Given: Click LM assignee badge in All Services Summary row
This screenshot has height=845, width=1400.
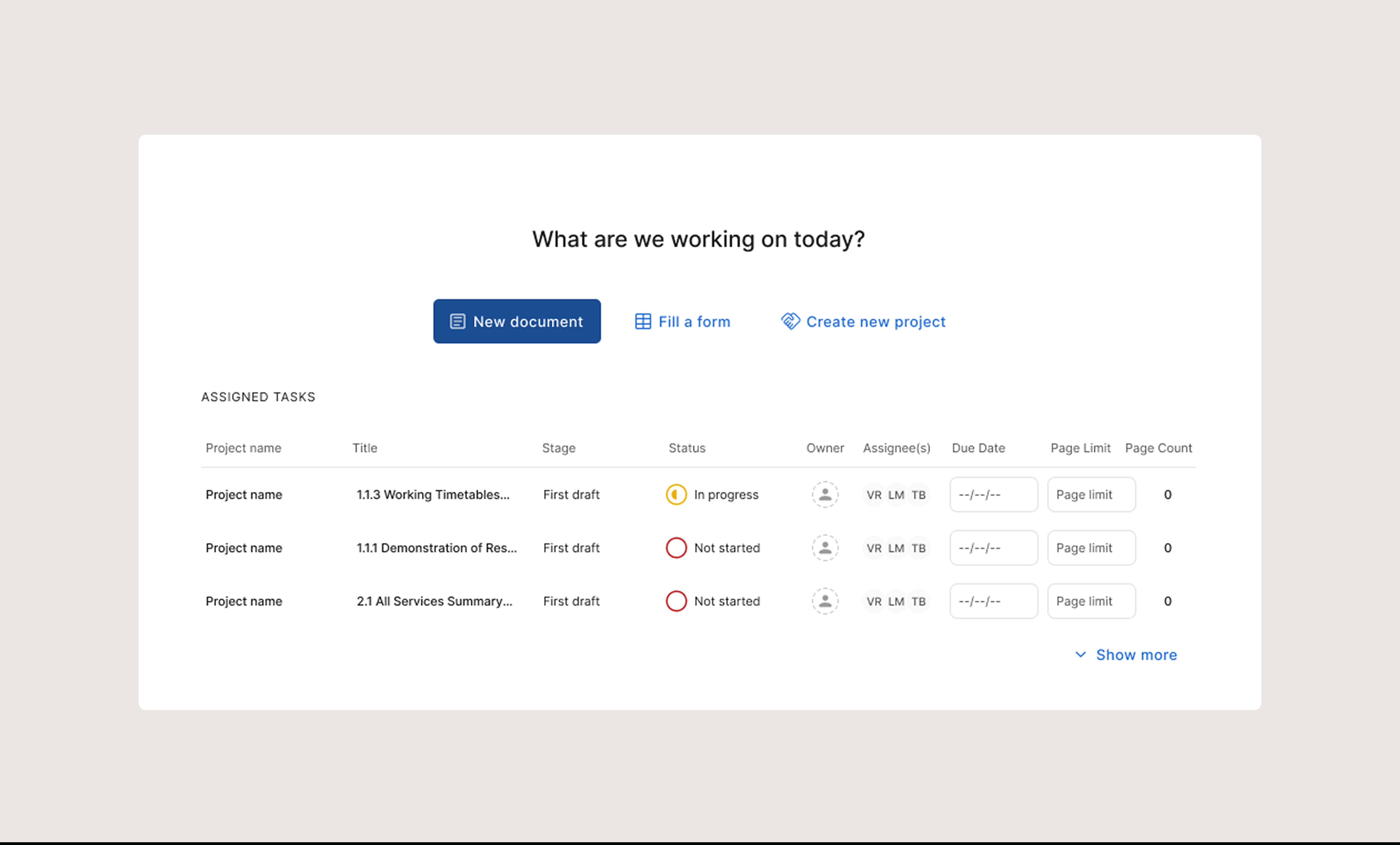Looking at the screenshot, I should tap(896, 602).
